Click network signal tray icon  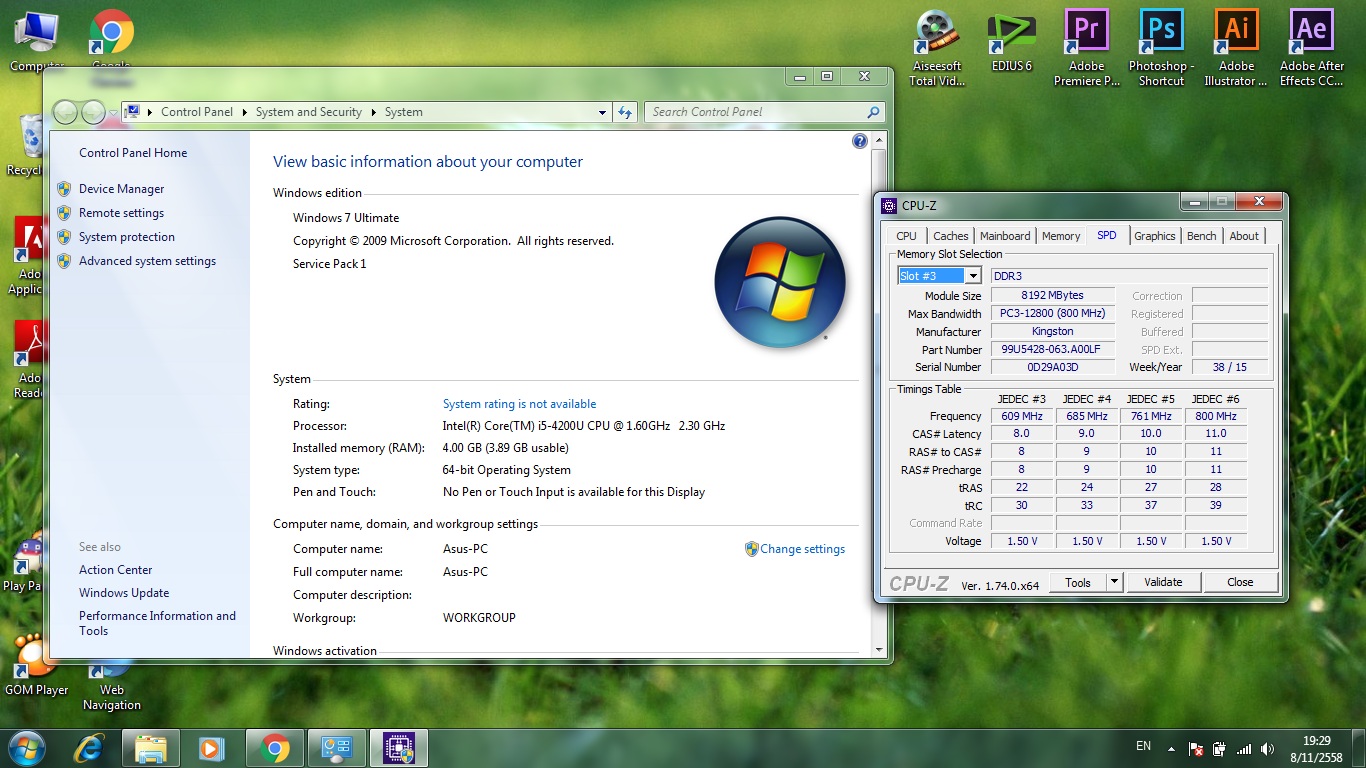[1244, 748]
